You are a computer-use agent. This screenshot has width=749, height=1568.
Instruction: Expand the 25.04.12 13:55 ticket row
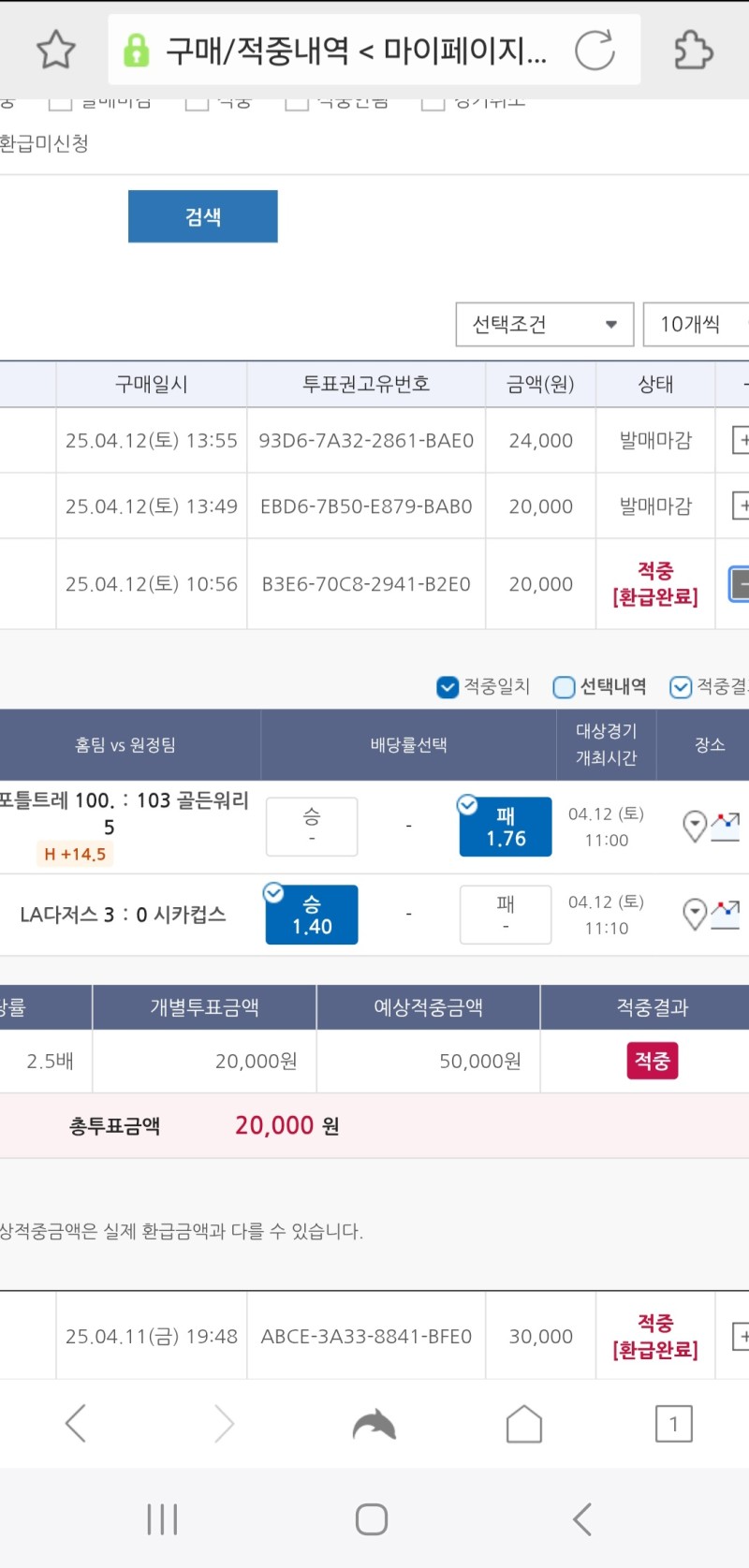pyautogui.click(x=741, y=440)
